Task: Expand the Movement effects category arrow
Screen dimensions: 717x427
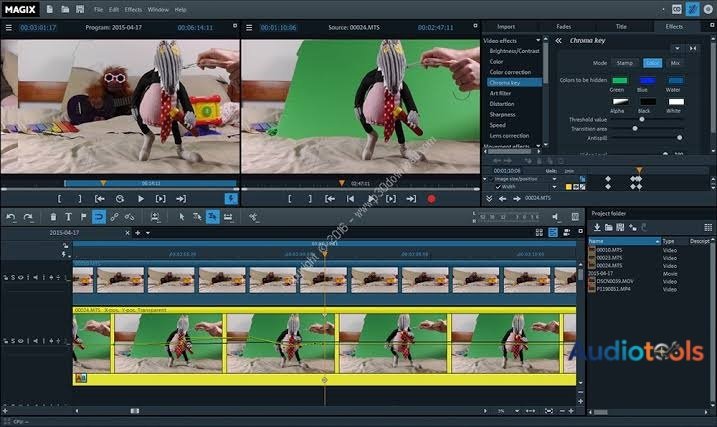Action: (x=538, y=146)
